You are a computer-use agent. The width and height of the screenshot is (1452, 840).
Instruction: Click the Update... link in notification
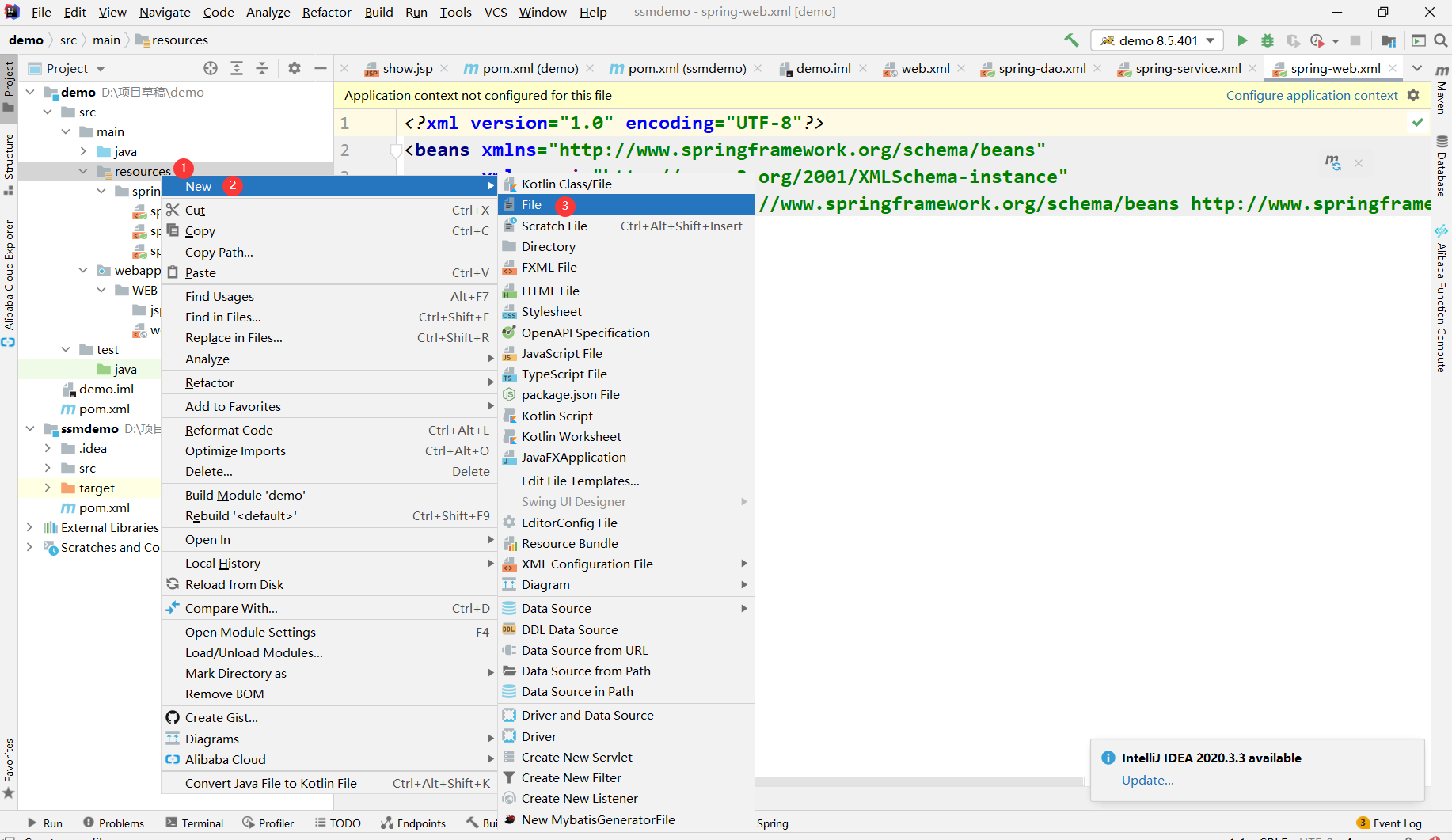[x=1147, y=780]
